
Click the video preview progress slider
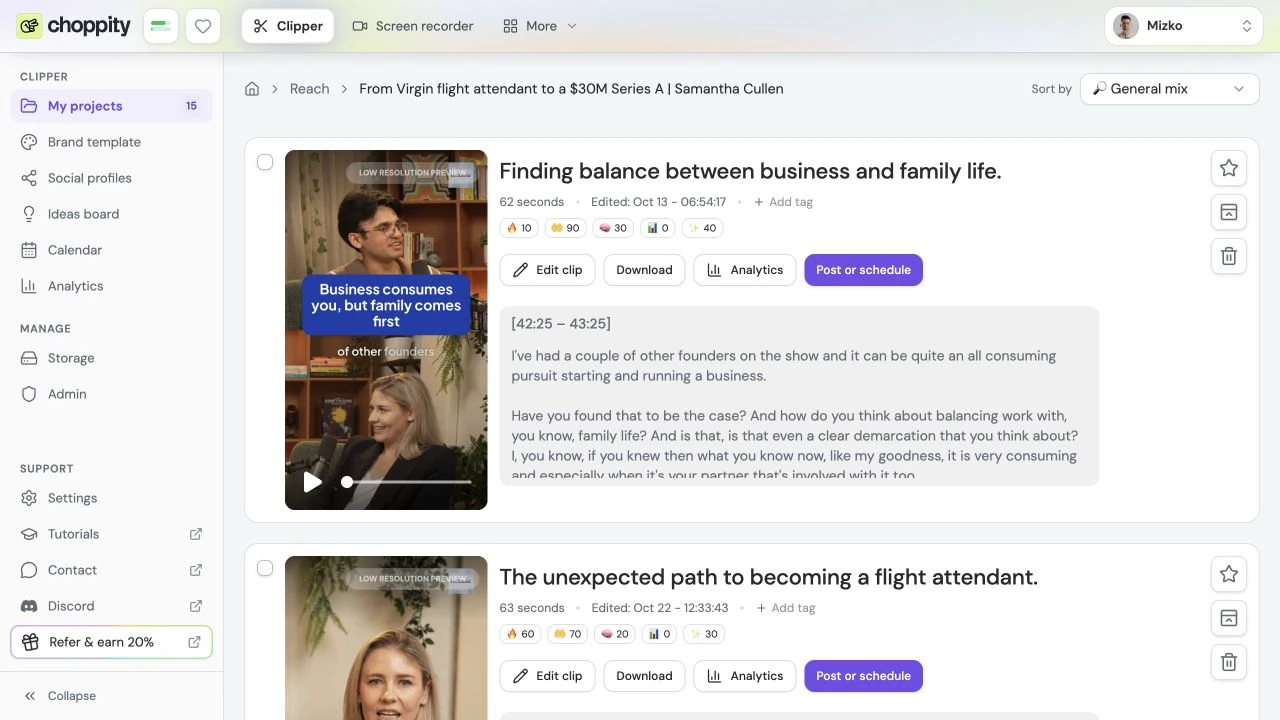(x=406, y=482)
